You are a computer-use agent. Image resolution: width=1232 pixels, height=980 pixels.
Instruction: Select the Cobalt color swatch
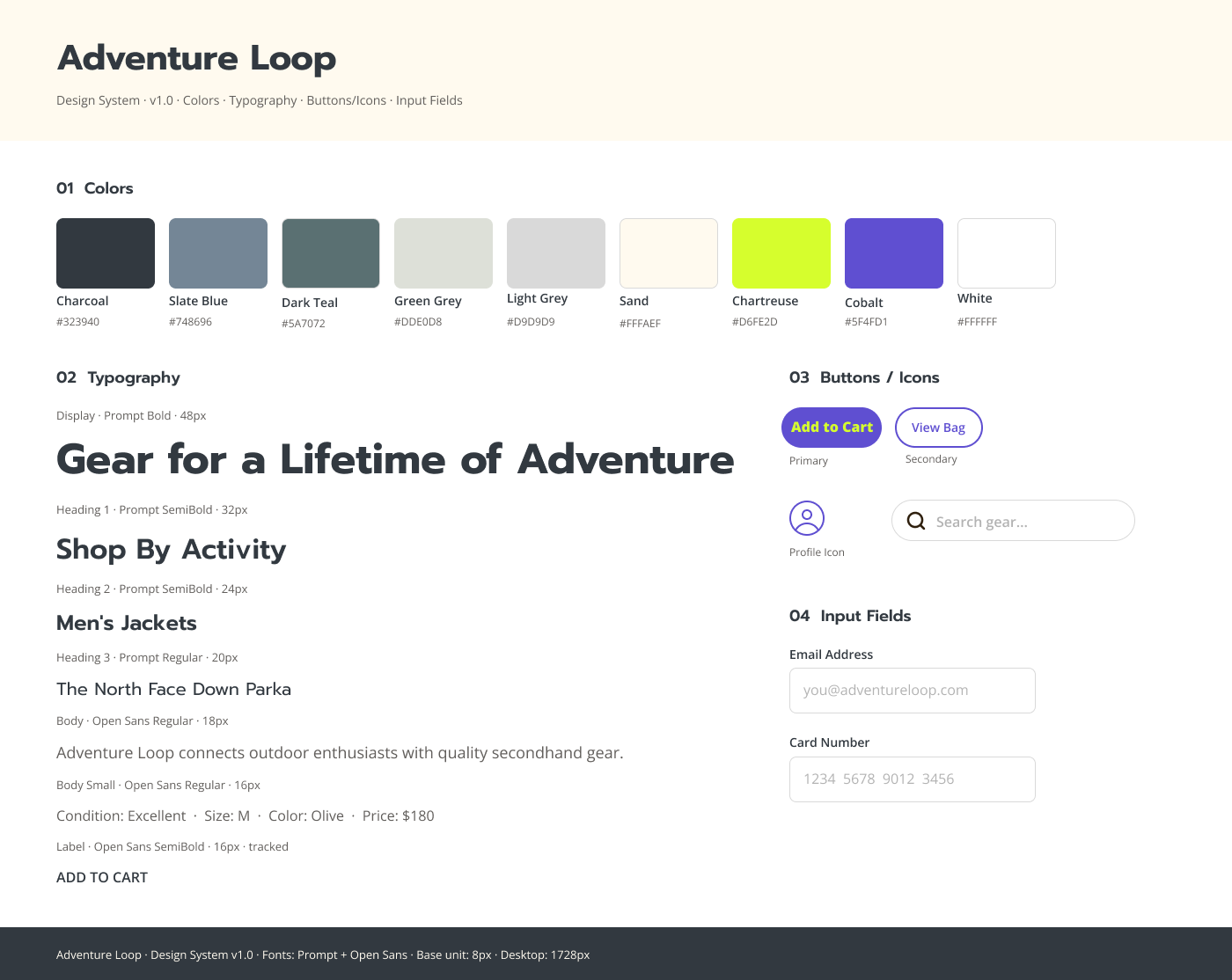coord(893,252)
